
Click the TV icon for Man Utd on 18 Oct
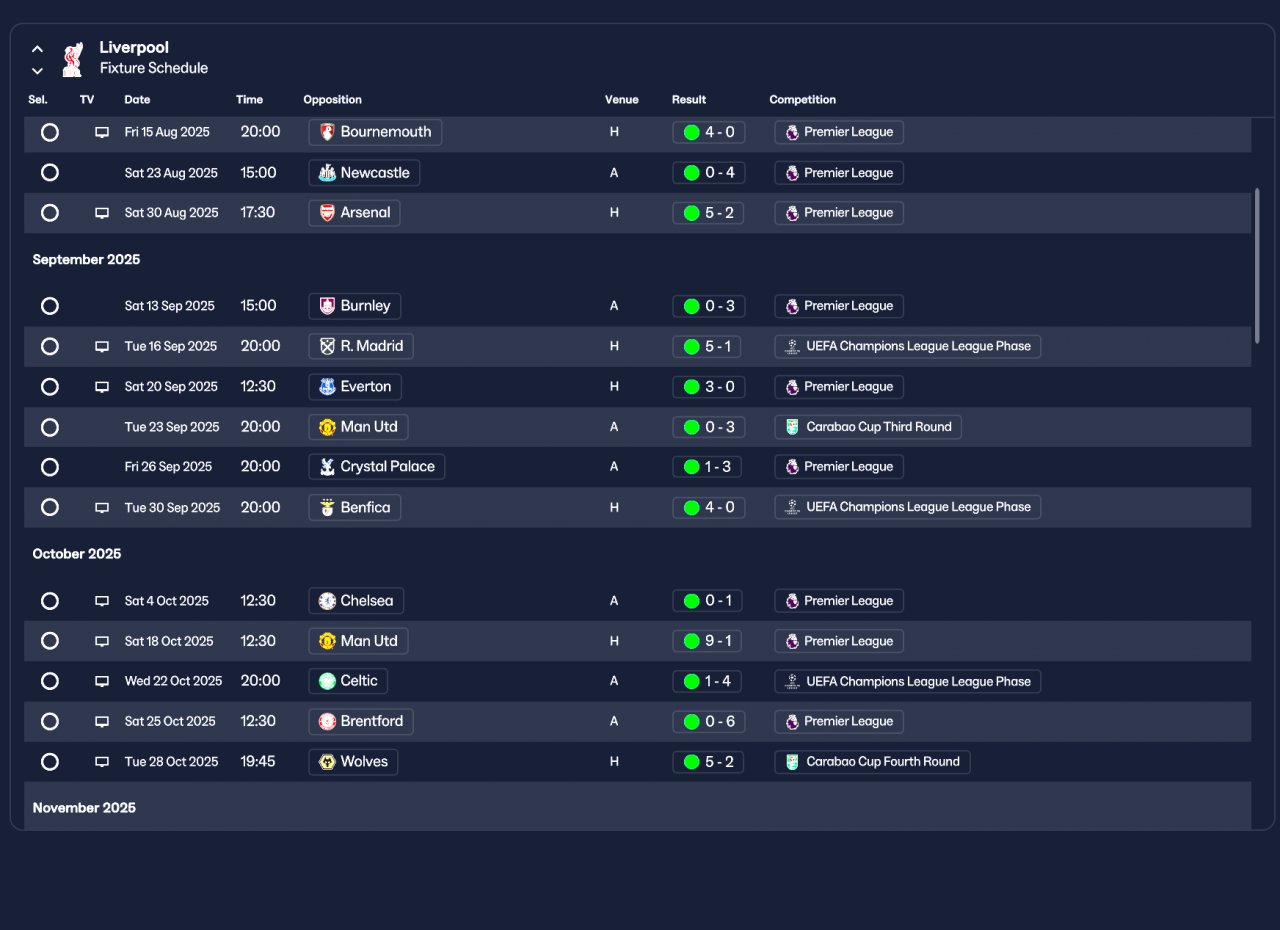coord(102,641)
